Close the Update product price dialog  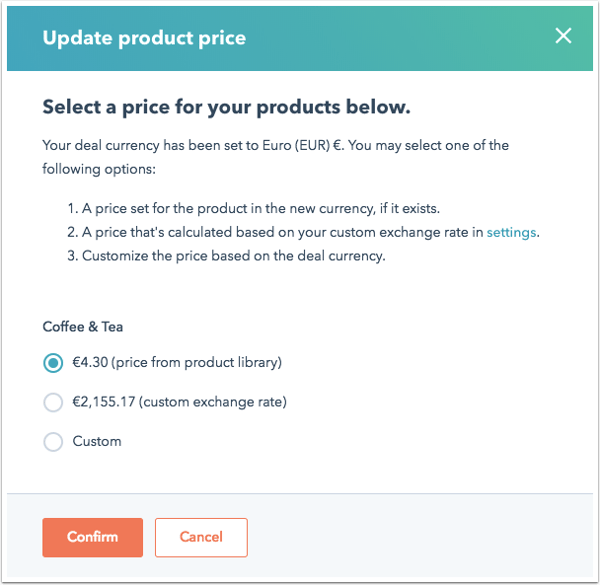click(563, 37)
